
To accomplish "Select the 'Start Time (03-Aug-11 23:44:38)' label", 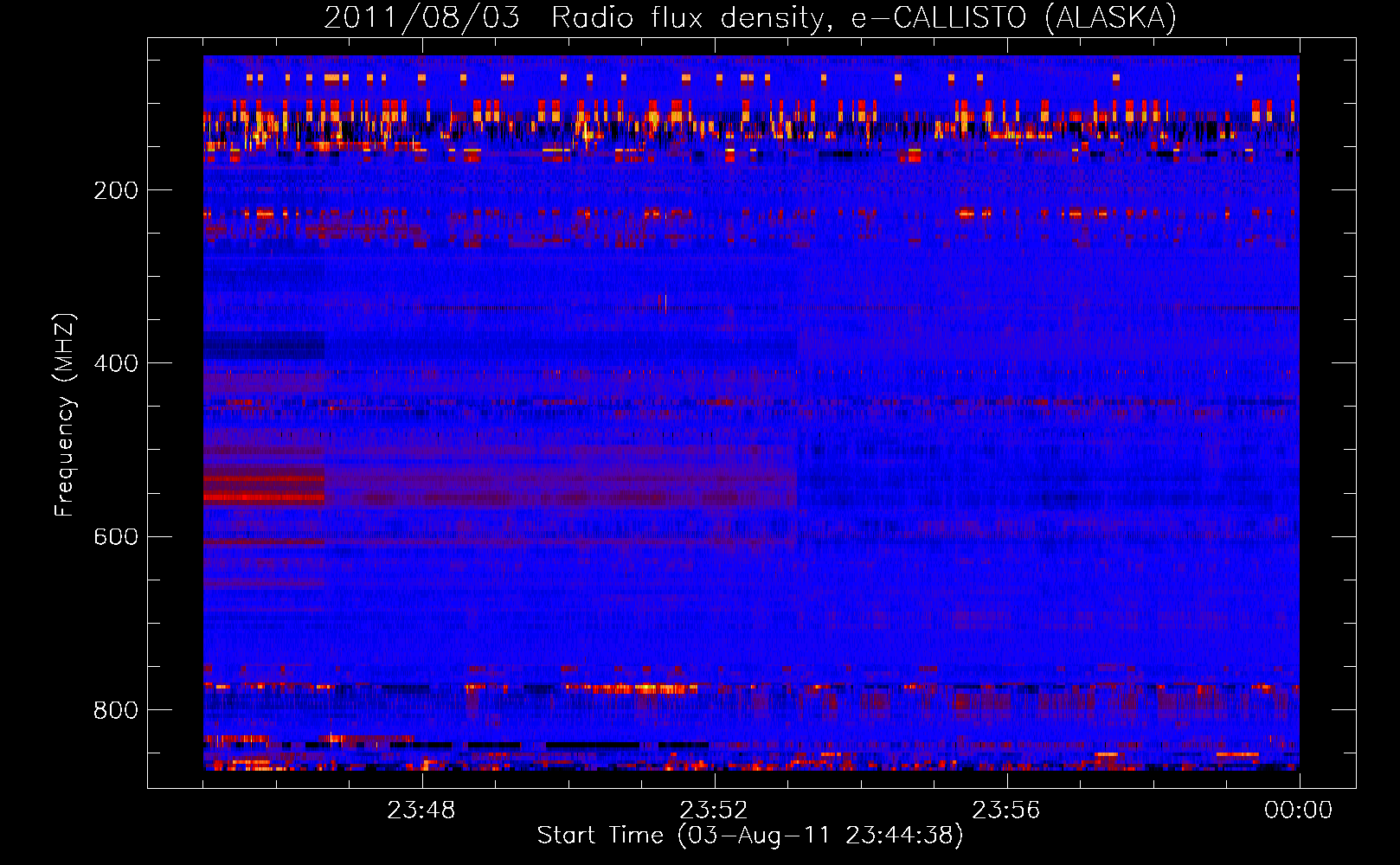I will pyautogui.click(x=750, y=836).
